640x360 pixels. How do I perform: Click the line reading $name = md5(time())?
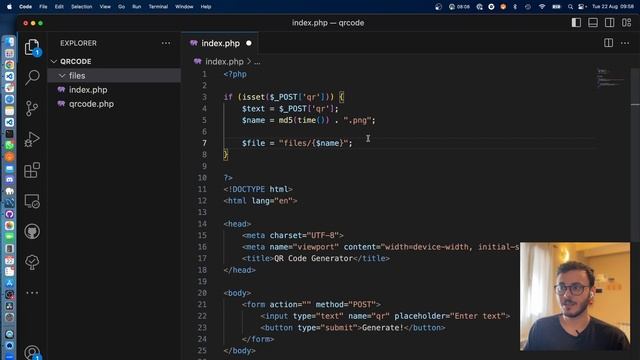pyautogui.click(x=308, y=120)
